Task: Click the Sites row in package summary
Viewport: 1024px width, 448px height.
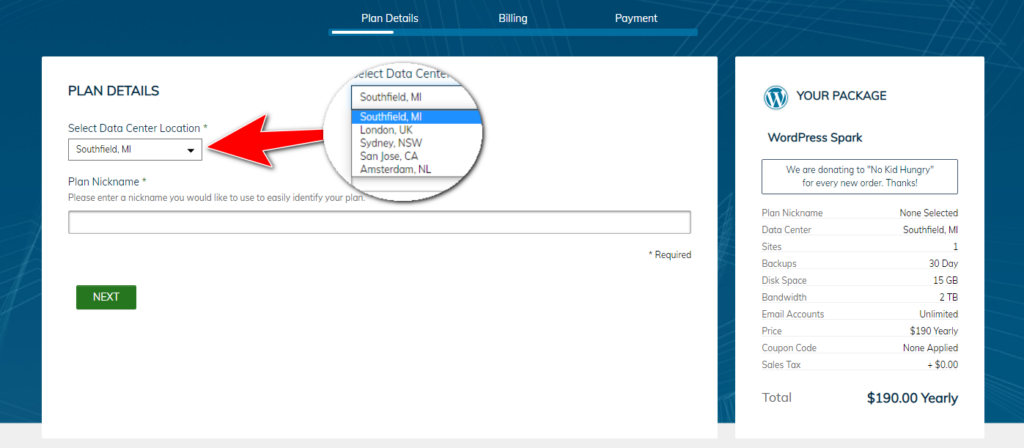Action: click(859, 247)
